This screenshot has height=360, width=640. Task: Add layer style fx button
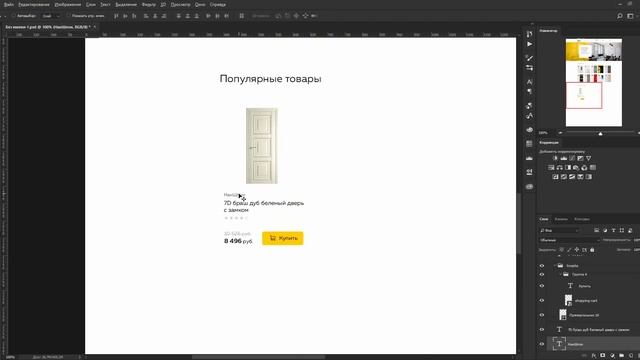coord(594,356)
